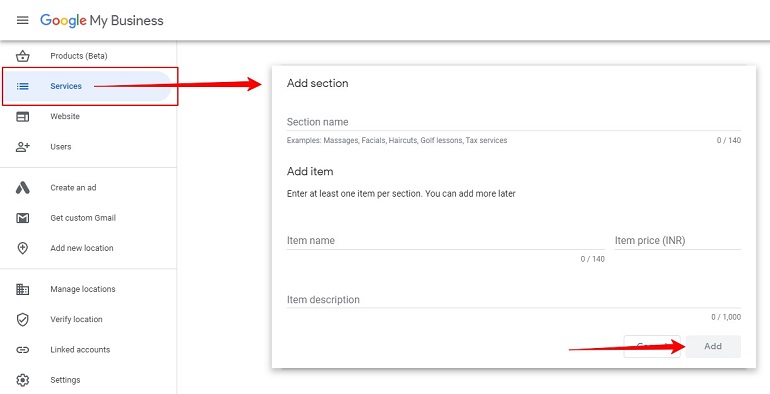
Task: Click the Gmail envelope icon
Action: point(23,218)
